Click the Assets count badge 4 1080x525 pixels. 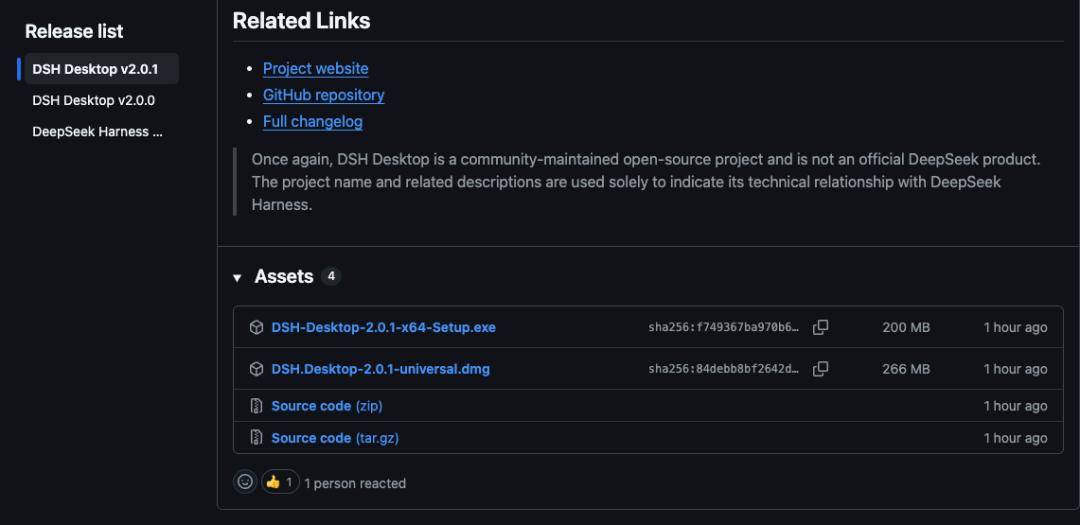[x=331, y=276]
